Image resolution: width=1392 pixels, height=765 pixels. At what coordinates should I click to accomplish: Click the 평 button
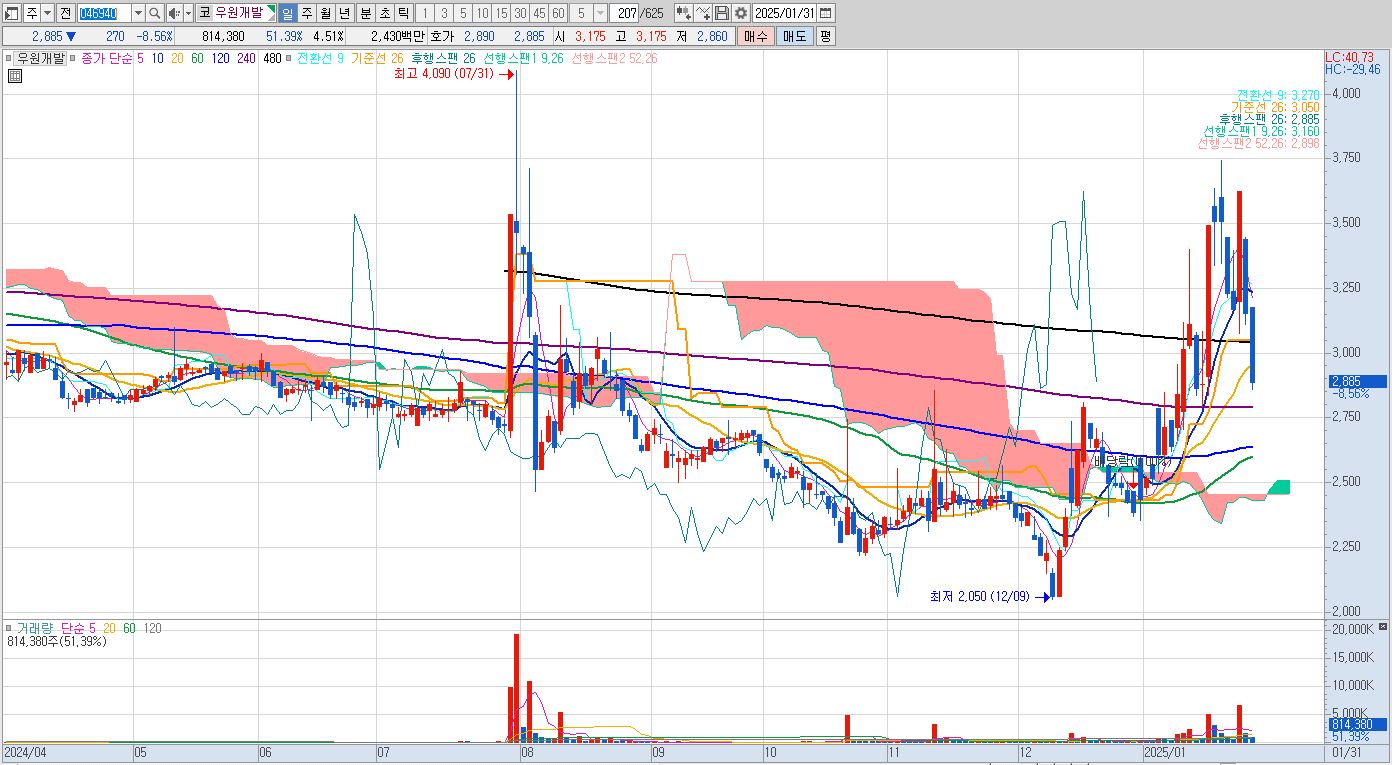pyautogui.click(x=825, y=36)
